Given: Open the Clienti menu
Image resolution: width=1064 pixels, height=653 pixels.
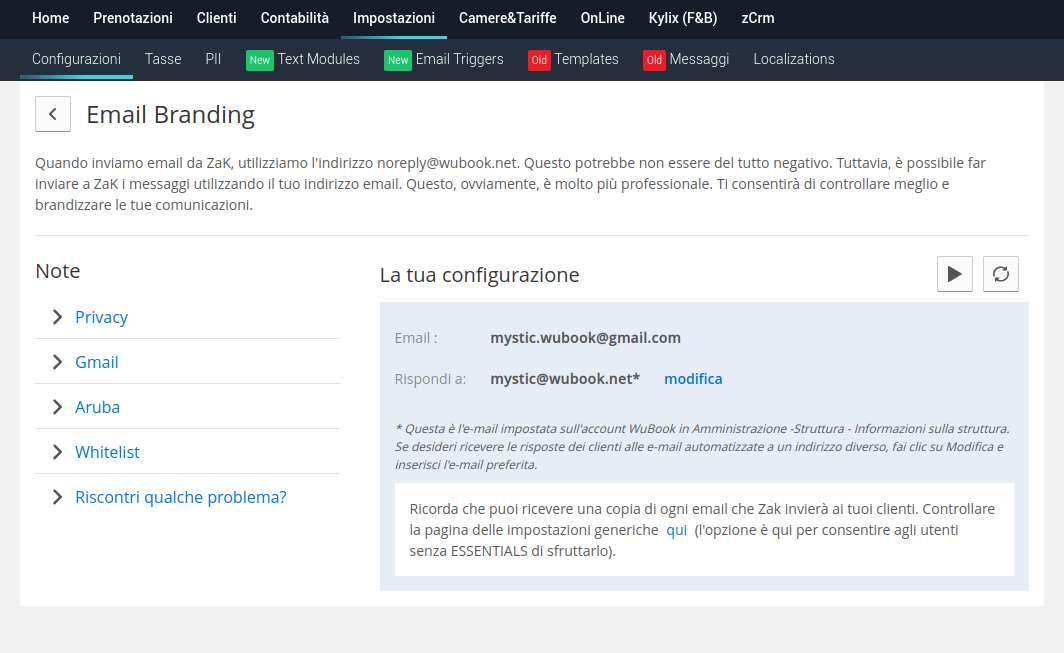Looking at the screenshot, I should coord(217,18).
